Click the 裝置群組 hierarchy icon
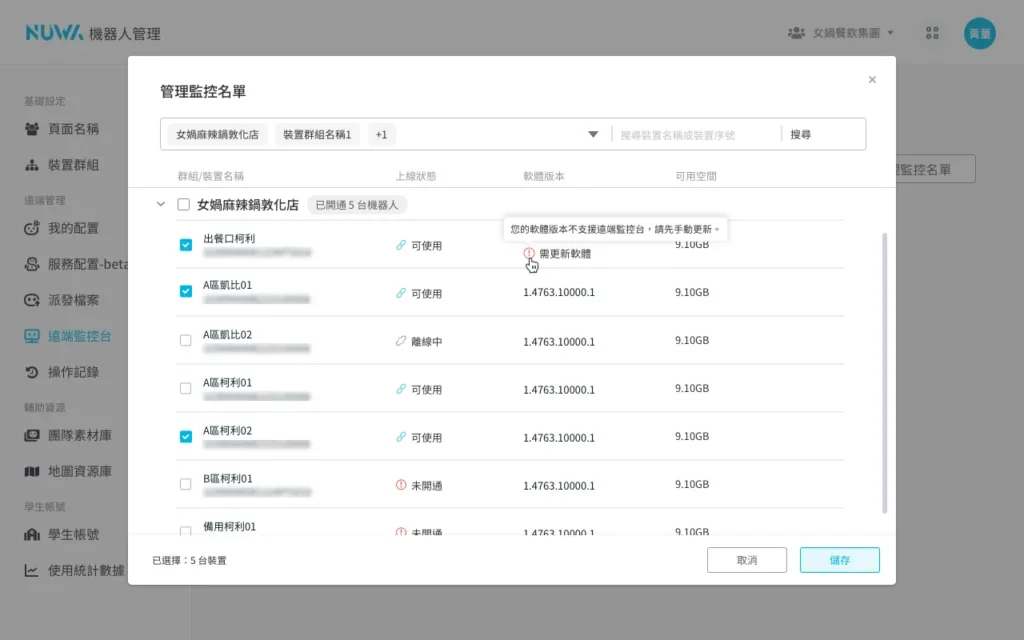The width and height of the screenshot is (1024, 640). point(31,165)
